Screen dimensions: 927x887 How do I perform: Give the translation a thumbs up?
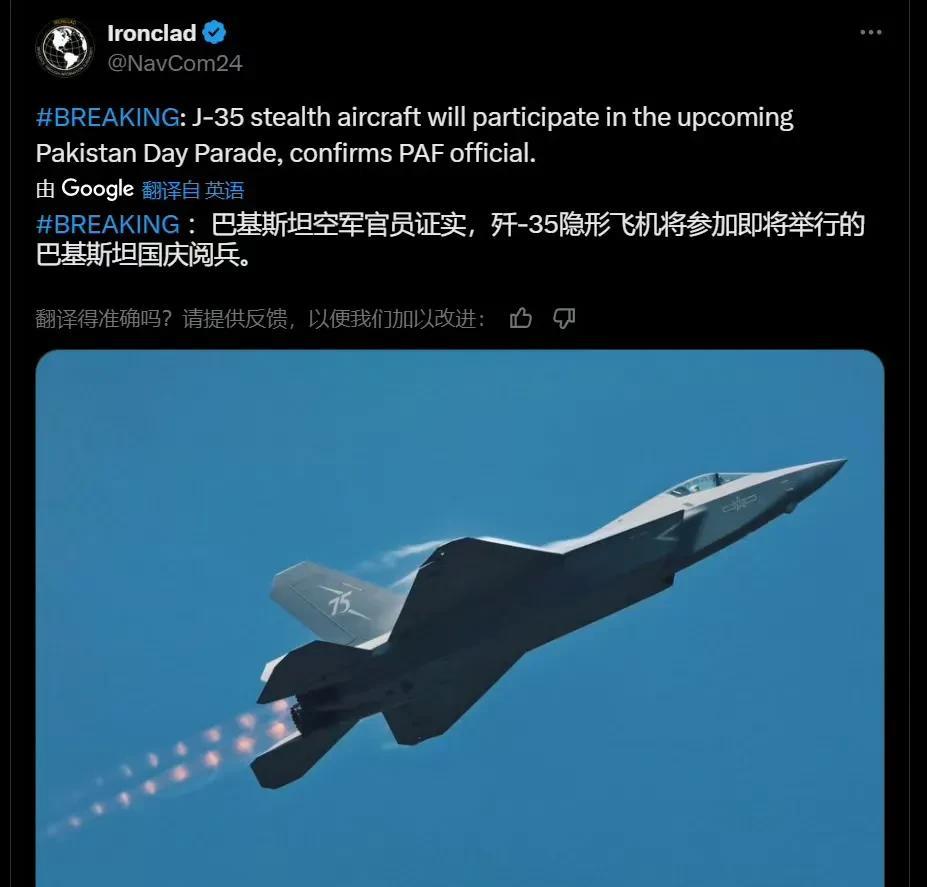click(x=520, y=318)
